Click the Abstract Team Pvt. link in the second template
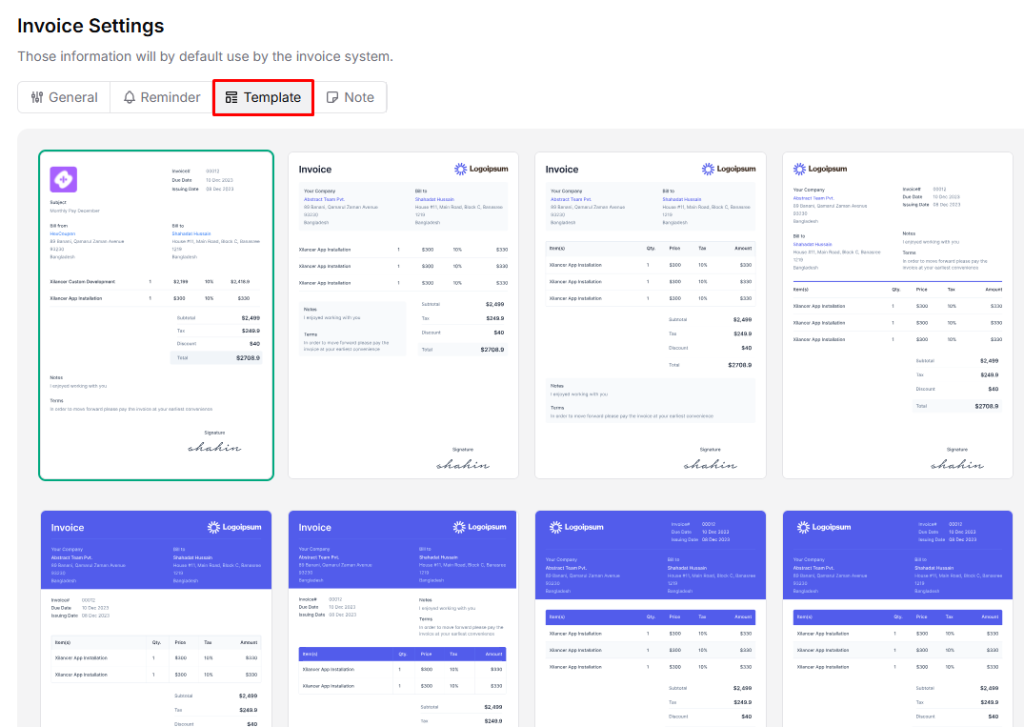The height and width of the screenshot is (727, 1024). [324, 199]
